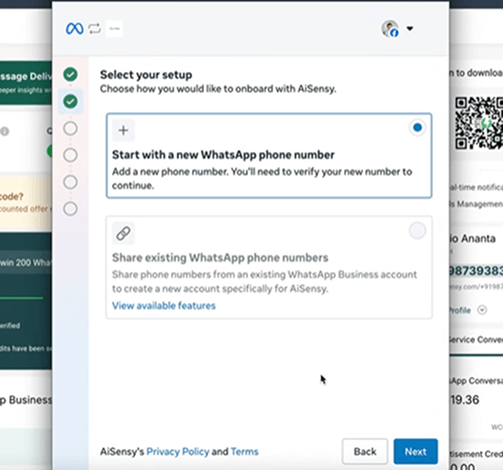
Task: Click the 'Start with a new WhatsApp phone number' heading
Action: [223, 155]
